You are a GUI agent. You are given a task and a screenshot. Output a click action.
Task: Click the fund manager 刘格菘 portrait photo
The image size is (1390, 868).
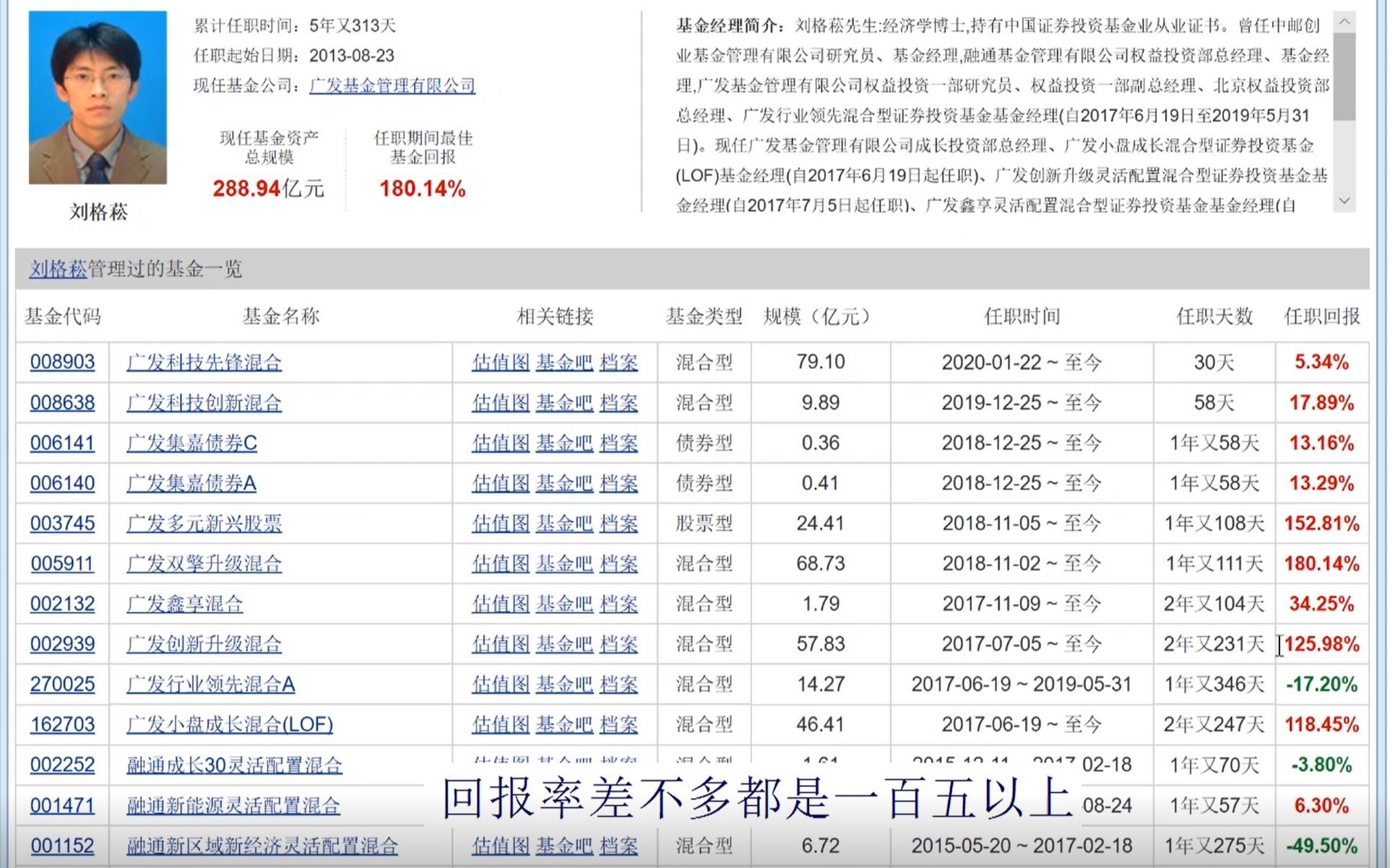click(x=98, y=97)
